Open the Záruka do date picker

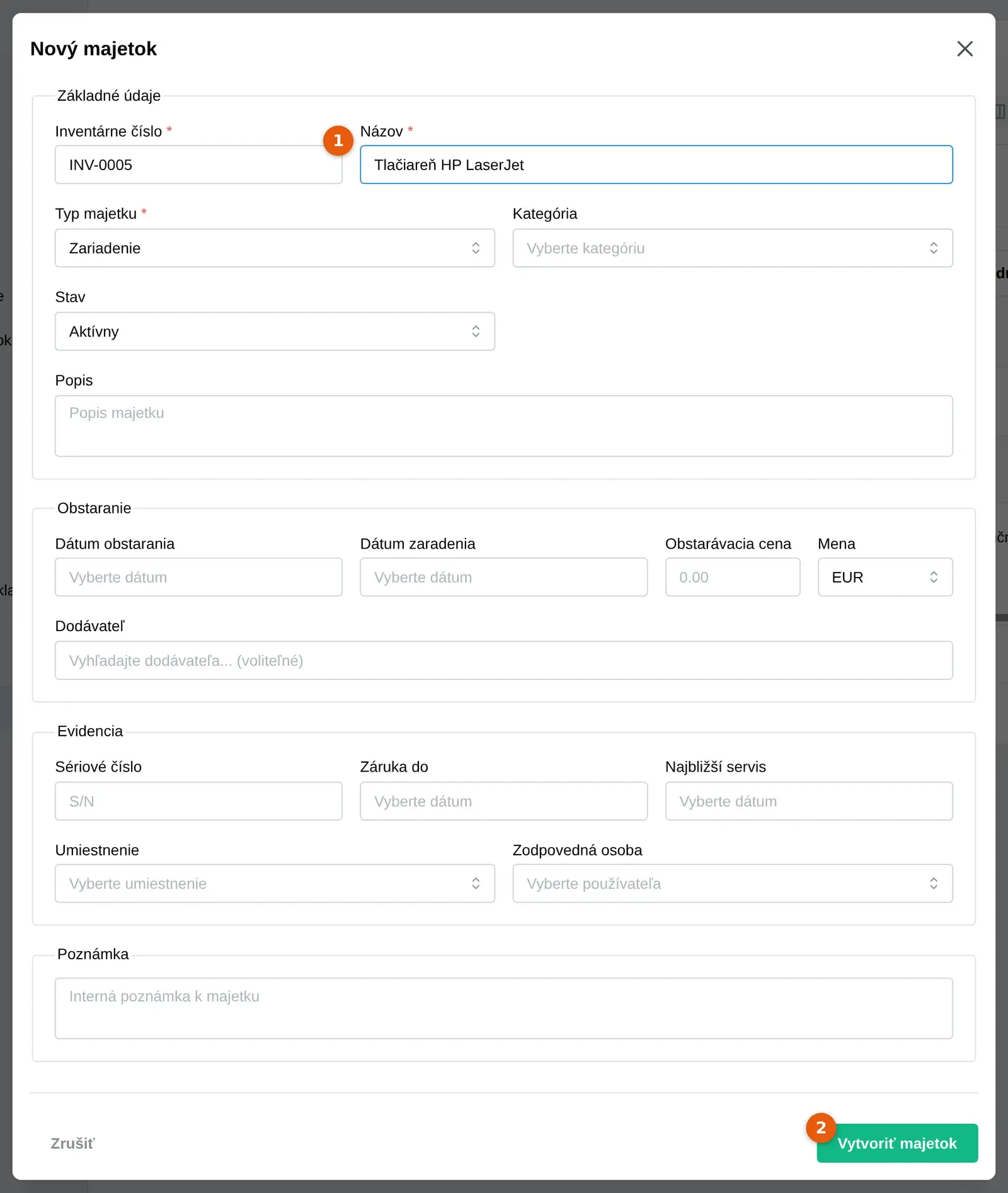pos(504,801)
